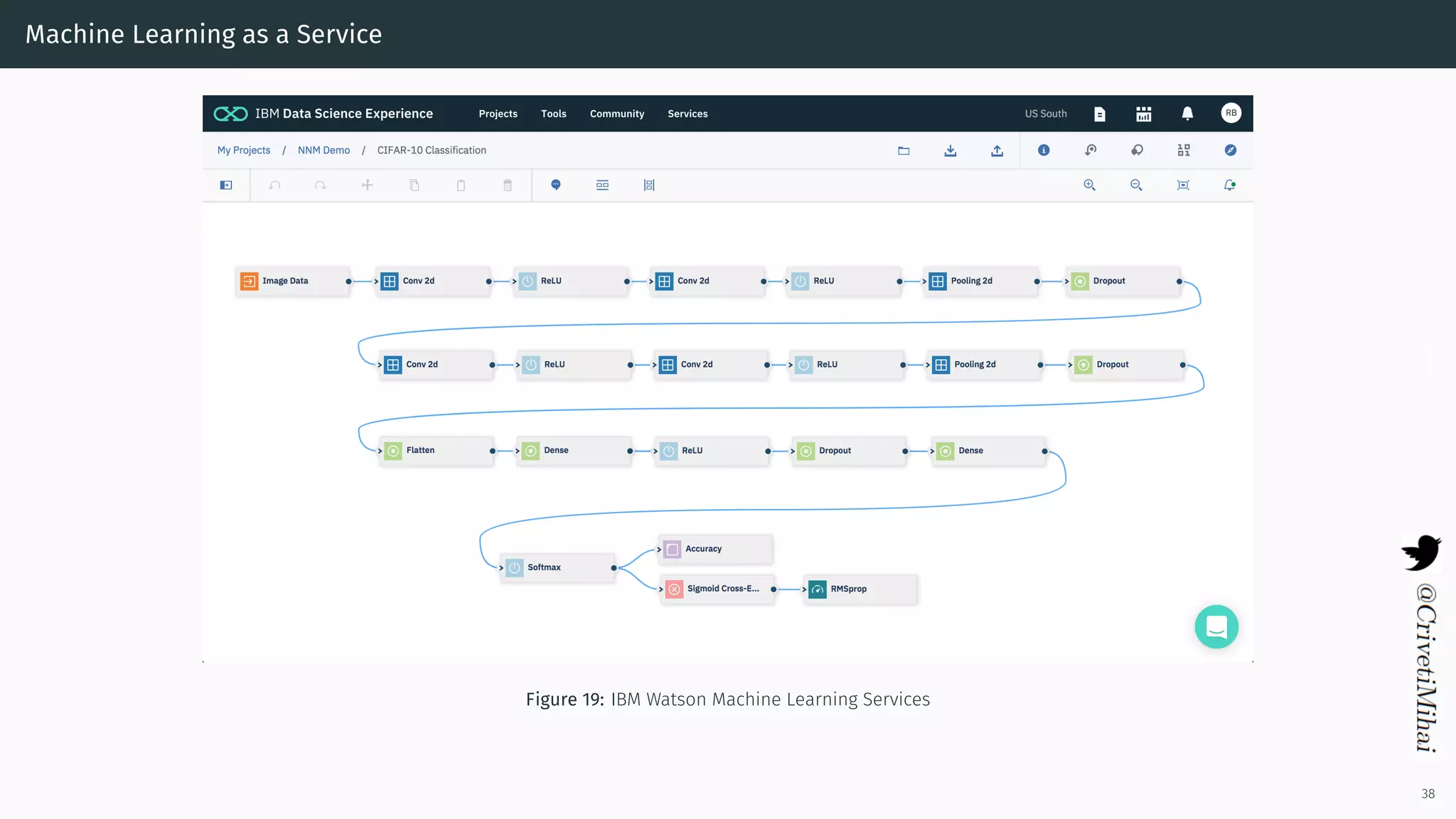Open the chat support bubble
The image size is (1456, 819).
click(1216, 626)
